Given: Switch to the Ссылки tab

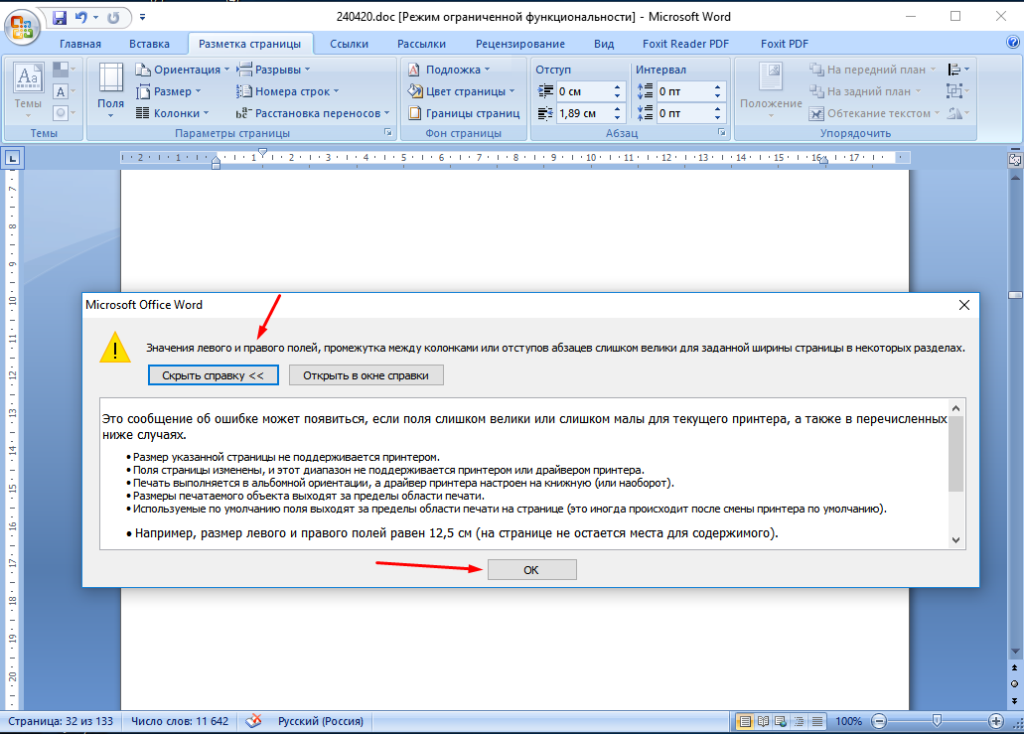Looking at the screenshot, I should pos(349,44).
